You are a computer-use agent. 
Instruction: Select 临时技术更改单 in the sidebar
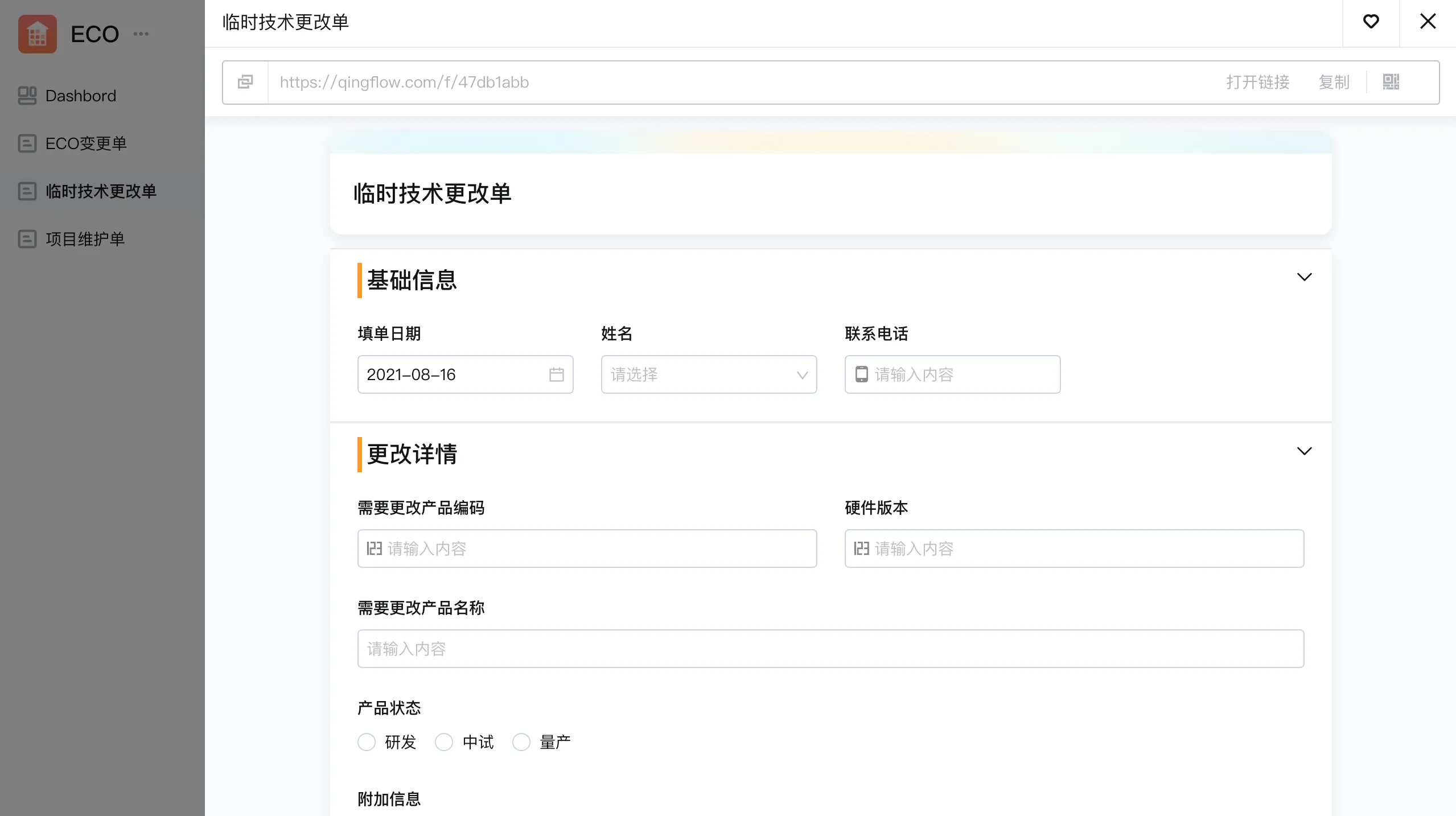point(102,191)
